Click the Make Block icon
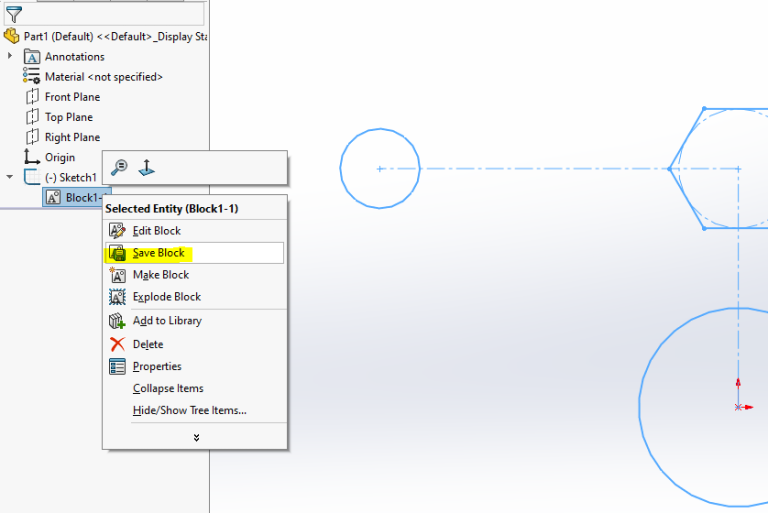 point(117,275)
